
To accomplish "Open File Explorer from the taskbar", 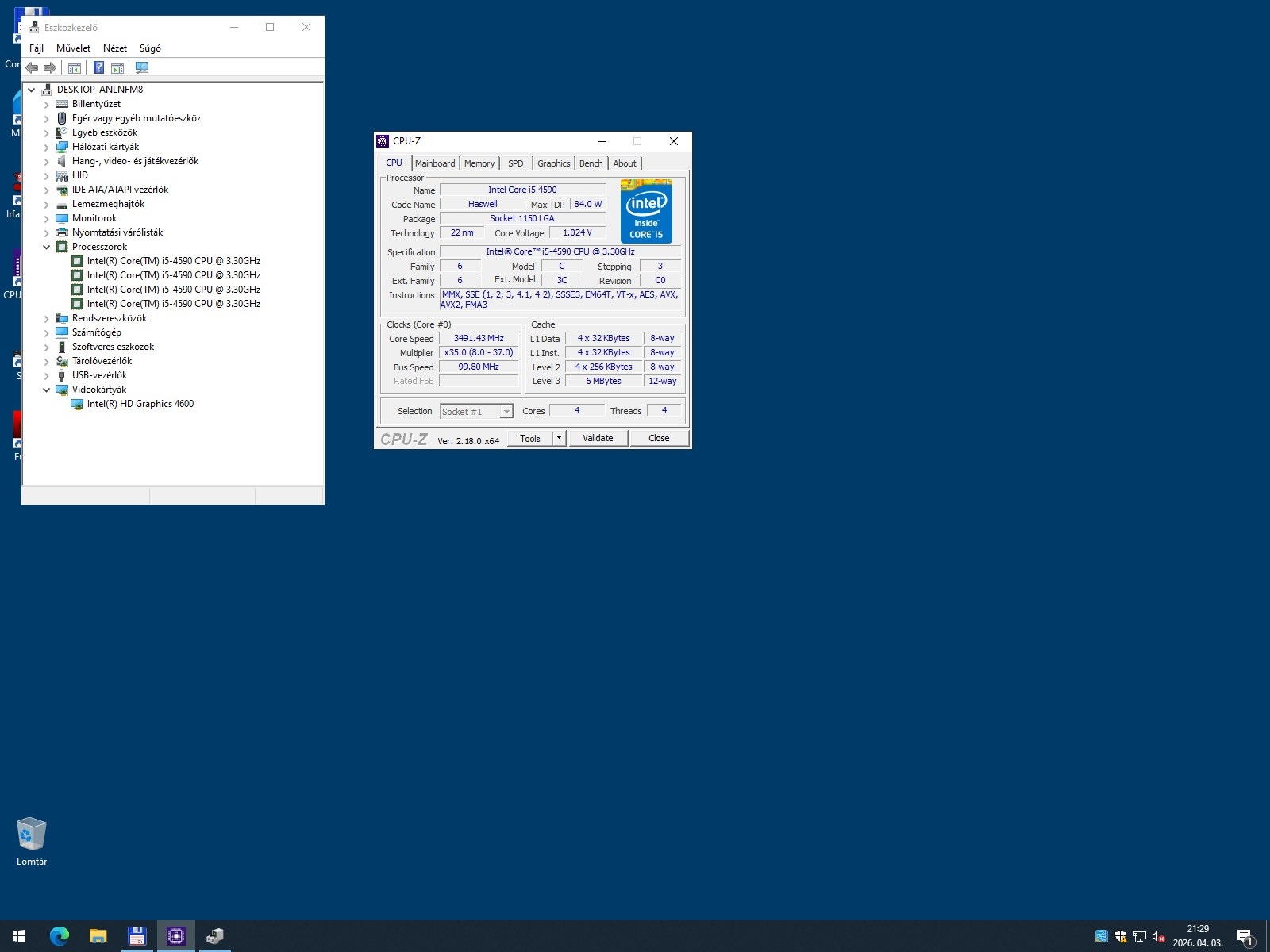I will click(x=98, y=936).
